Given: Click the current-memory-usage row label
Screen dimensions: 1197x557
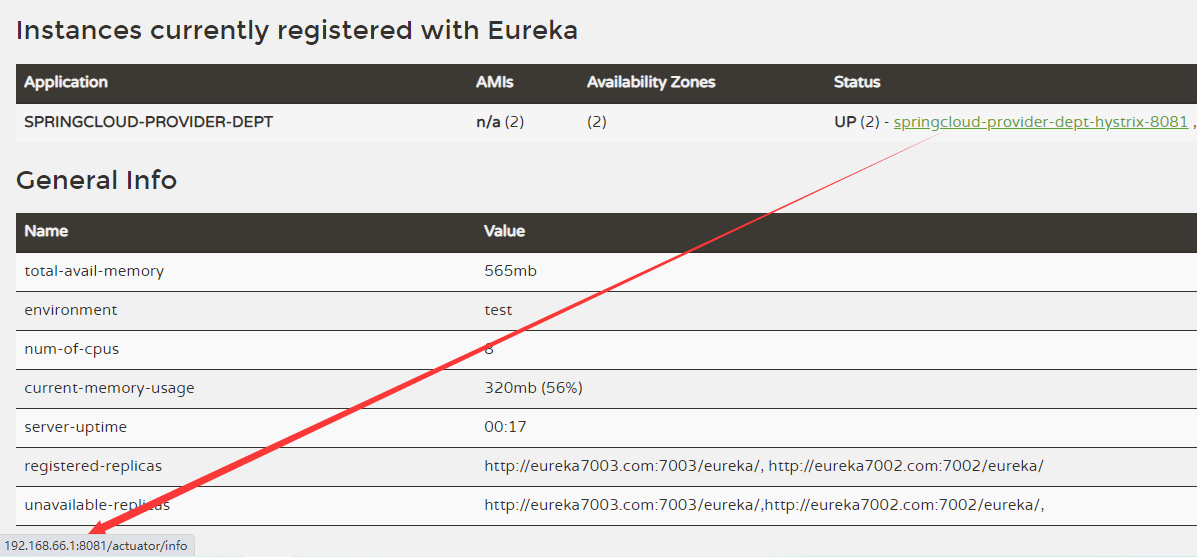Looking at the screenshot, I should click(x=109, y=388).
